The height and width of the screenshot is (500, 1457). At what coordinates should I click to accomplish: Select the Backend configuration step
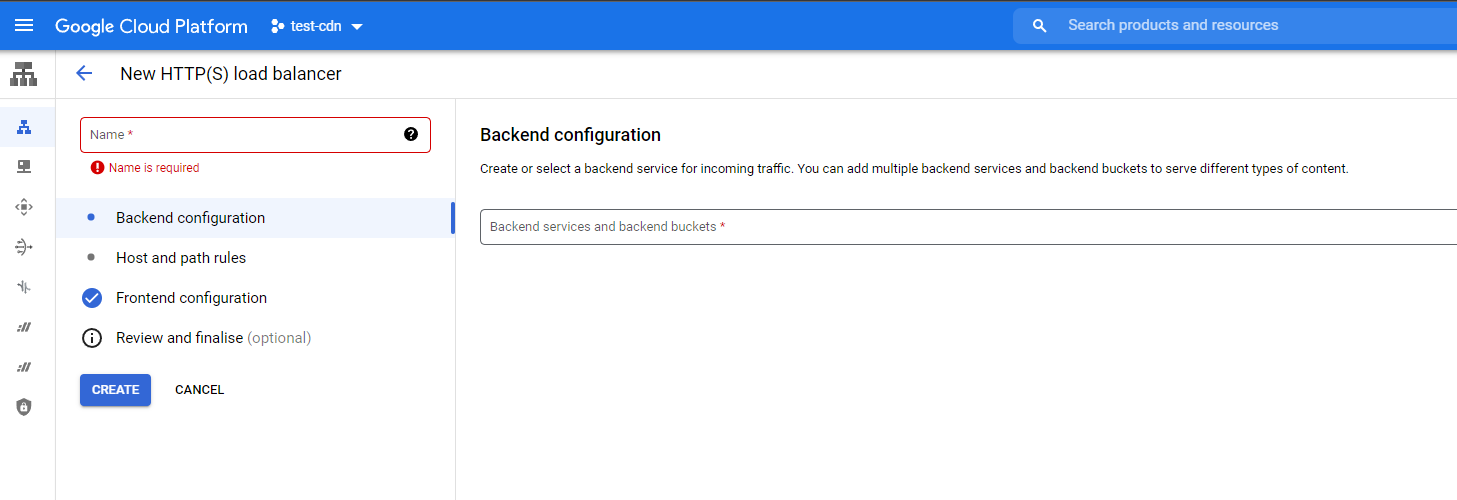tap(190, 218)
